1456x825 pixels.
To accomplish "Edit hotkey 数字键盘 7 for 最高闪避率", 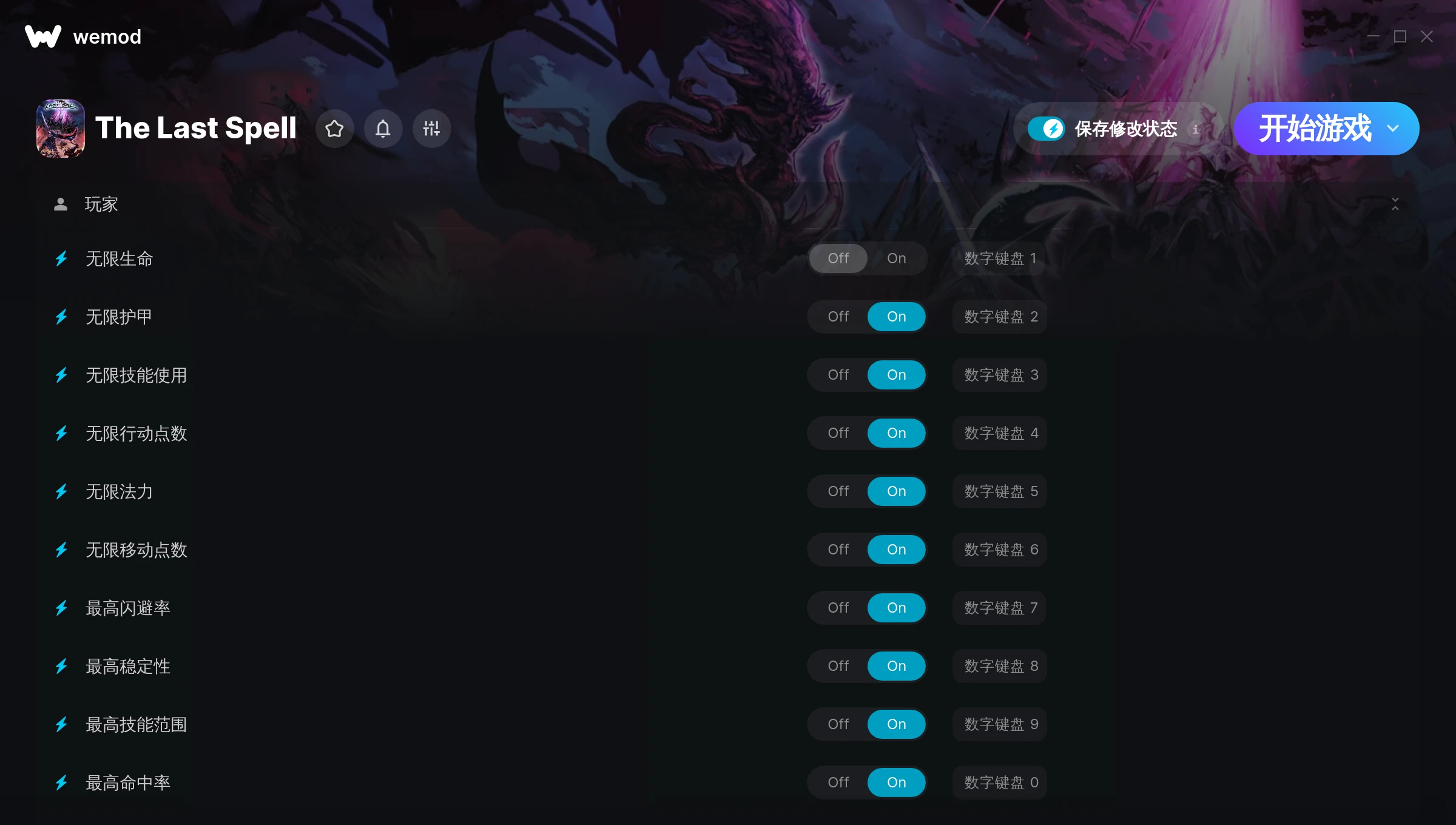I will coord(1000,608).
